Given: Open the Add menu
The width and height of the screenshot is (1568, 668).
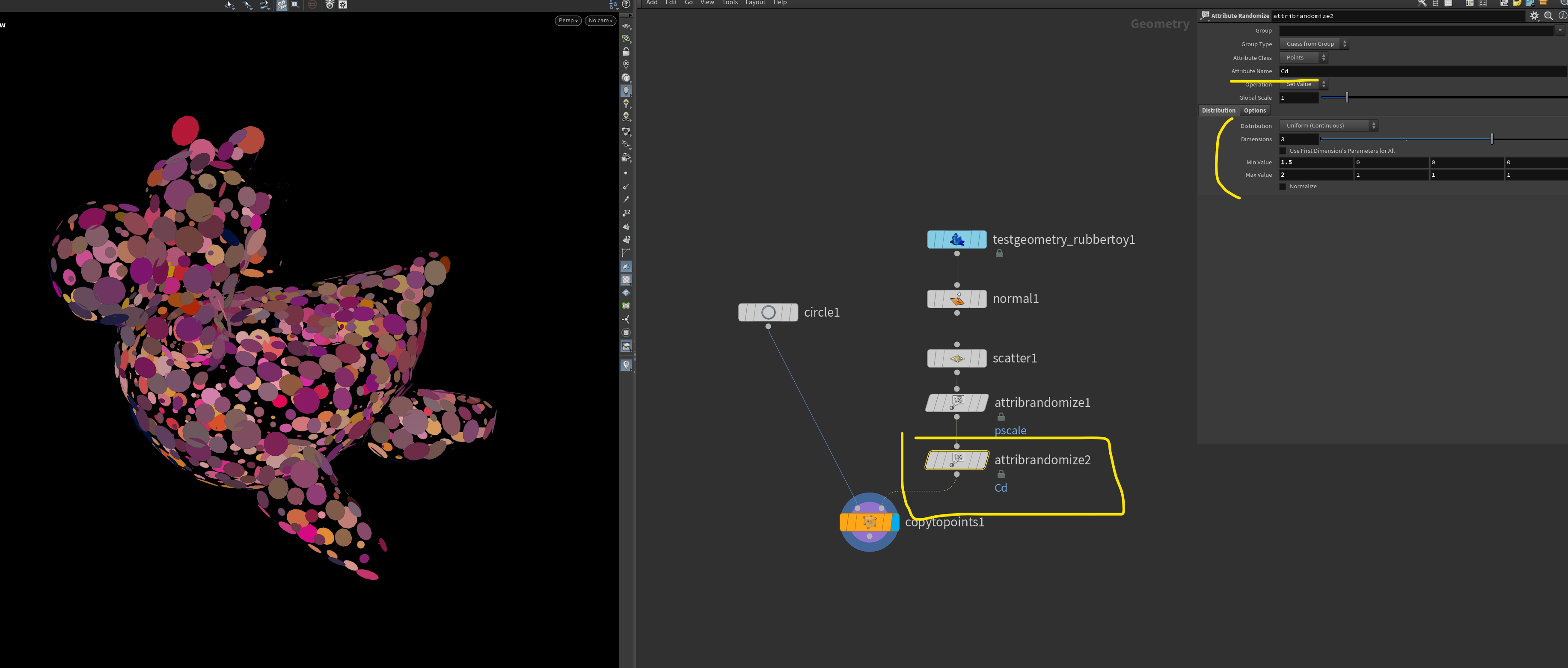Looking at the screenshot, I should coord(651,3).
